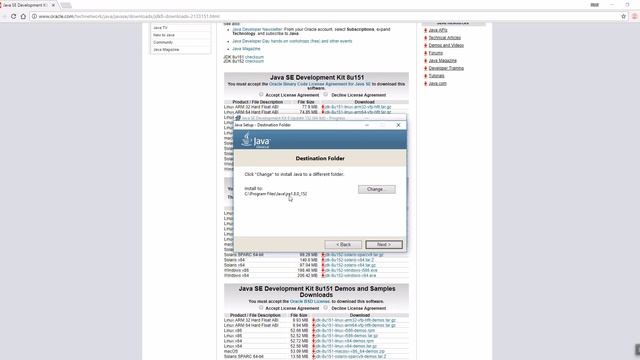This screenshot has width=640, height=360.
Task: Open Forums resource link
Action: (436, 53)
